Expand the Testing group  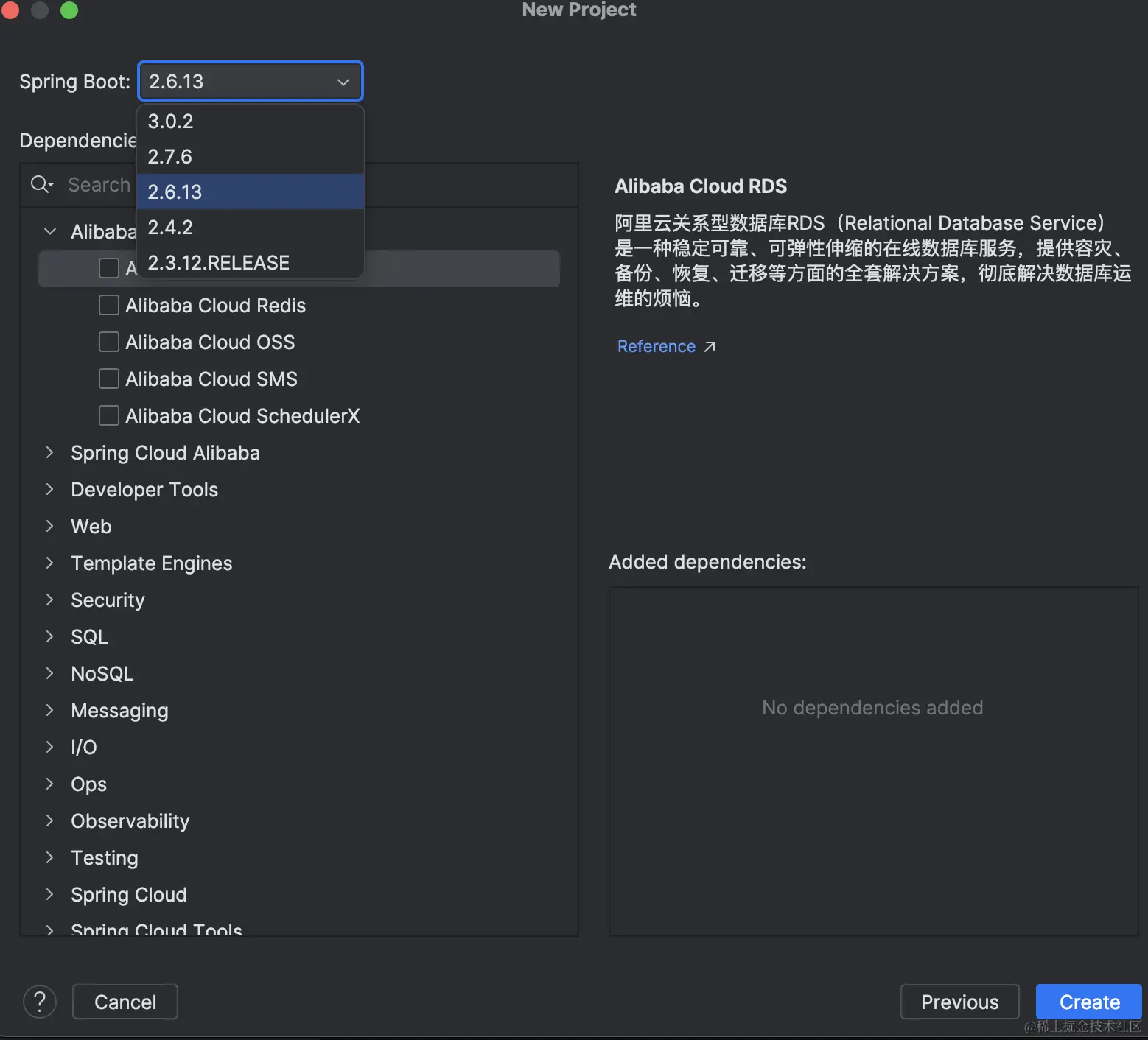point(50,857)
